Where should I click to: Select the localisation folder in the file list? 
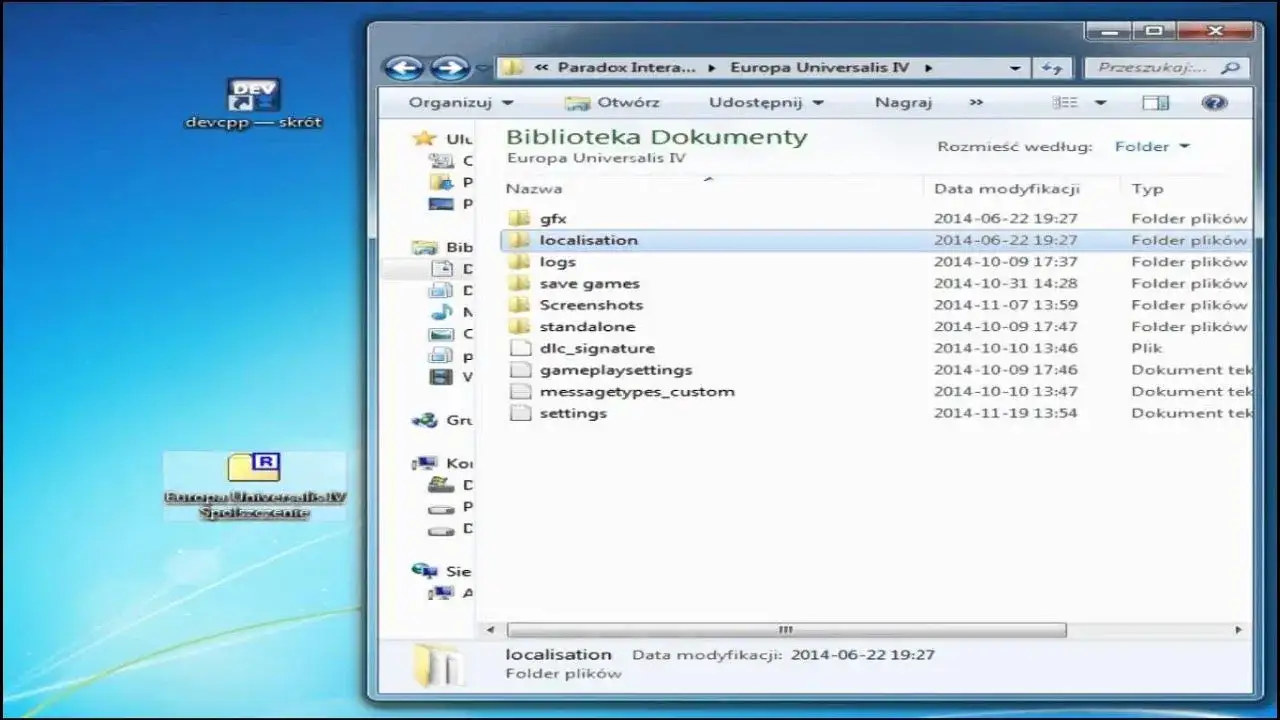pyautogui.click(x=874, y=240)
